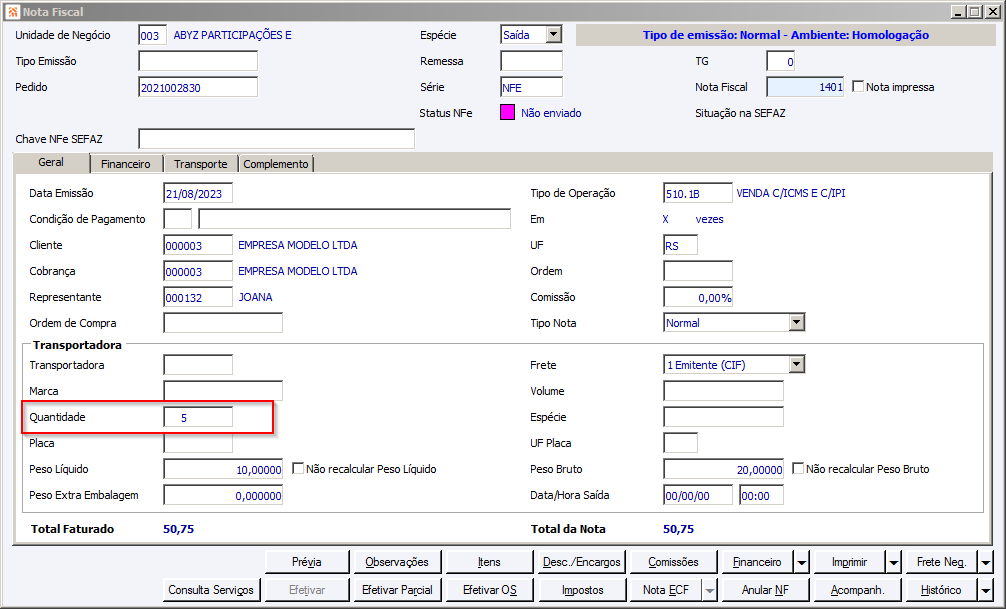Click the Prévia button

[307, 562]
